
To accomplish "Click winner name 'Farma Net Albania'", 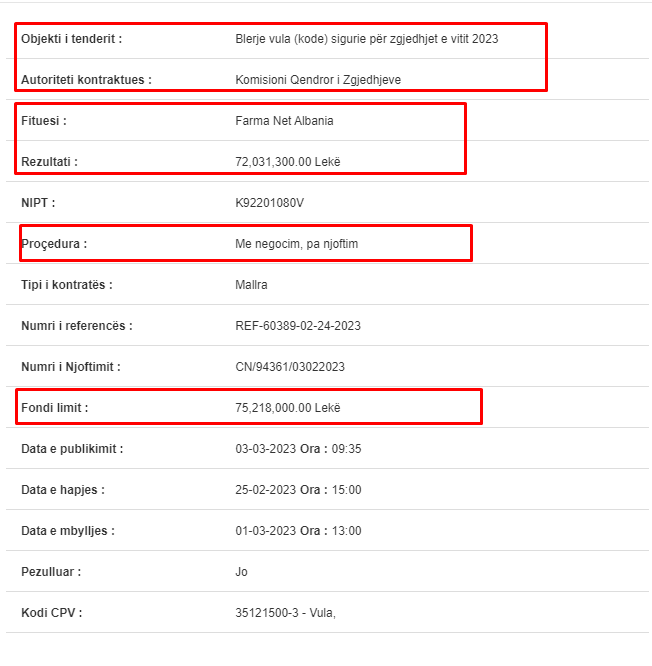I will coord(284,121).
